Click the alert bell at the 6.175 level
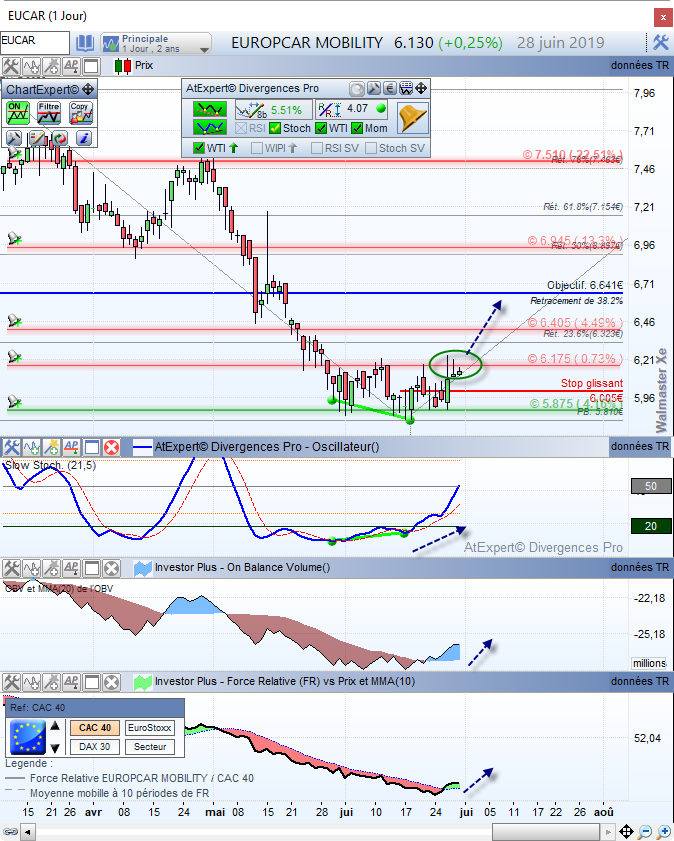674x841 pixels. (14, 357)
